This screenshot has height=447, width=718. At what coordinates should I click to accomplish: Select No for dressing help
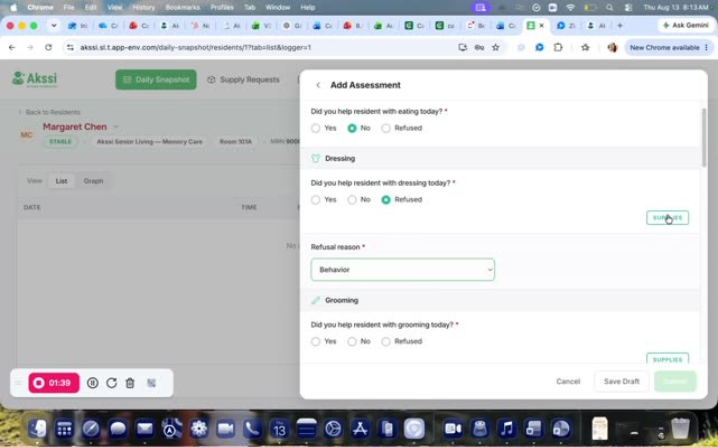[352, 200]
